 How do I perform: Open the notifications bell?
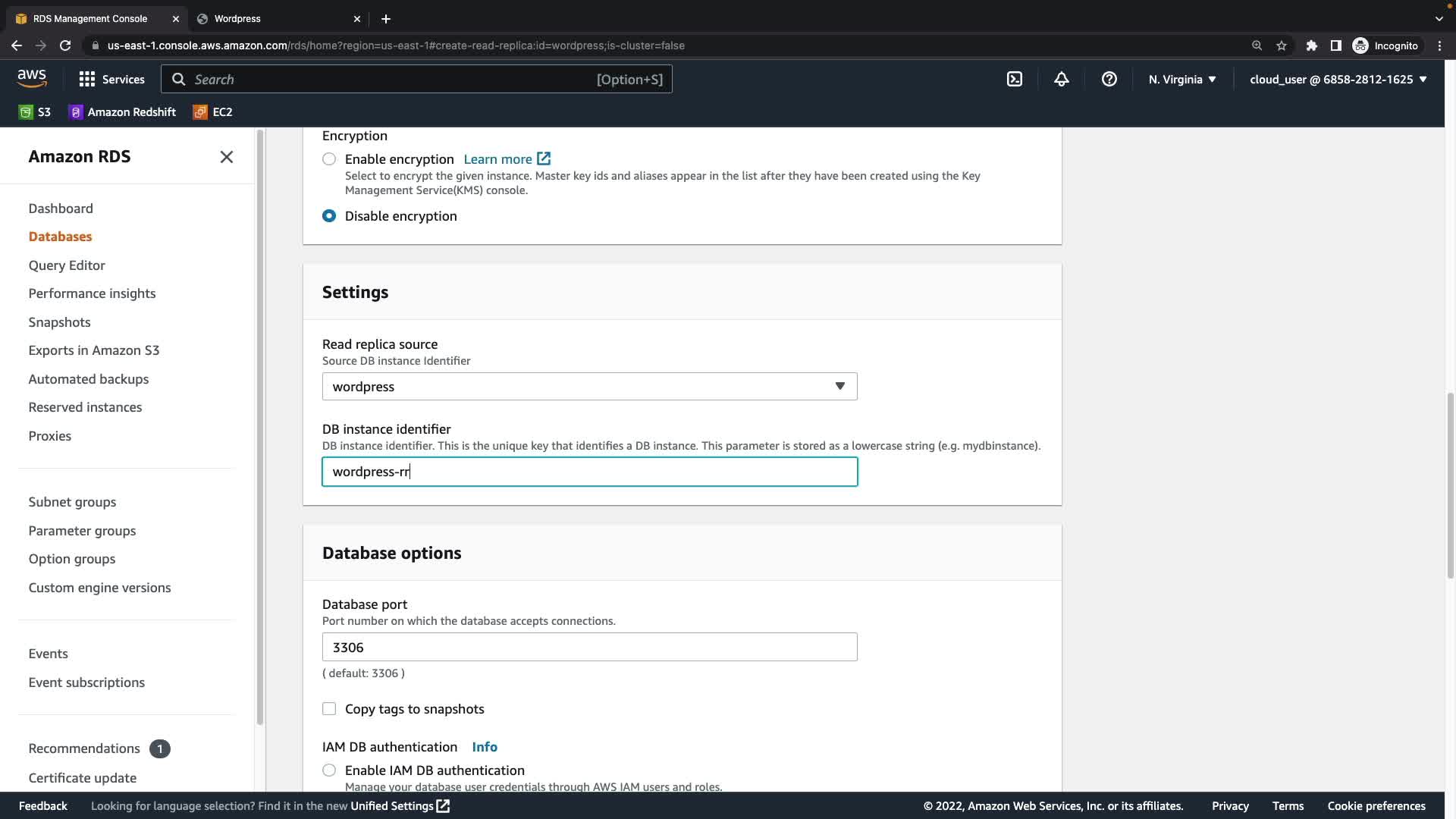pos(1062,79)
